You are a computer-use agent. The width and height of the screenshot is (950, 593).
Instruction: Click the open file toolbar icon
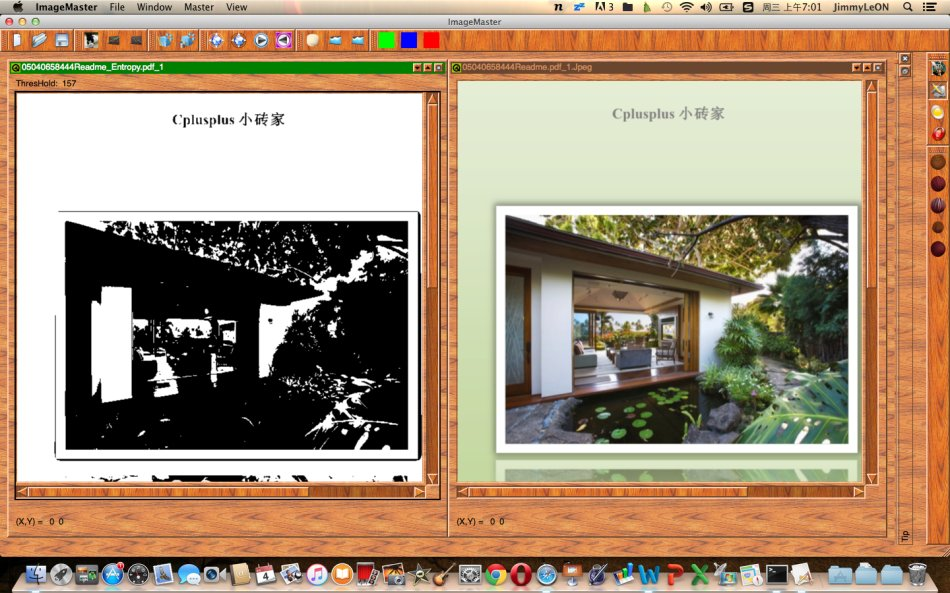click(39, 40)
